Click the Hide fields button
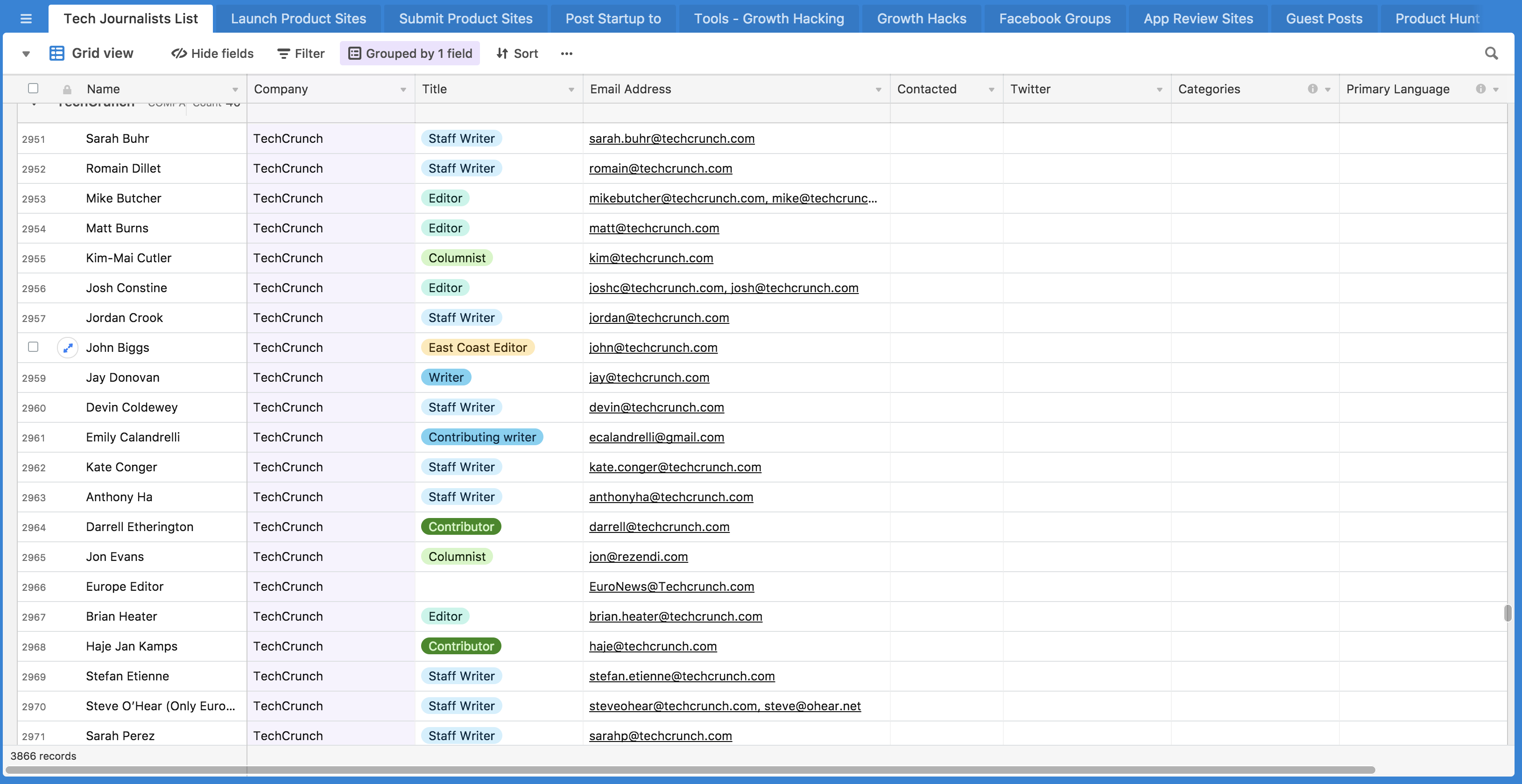The height and width of the screenshot is (784, 1522). 213,54
